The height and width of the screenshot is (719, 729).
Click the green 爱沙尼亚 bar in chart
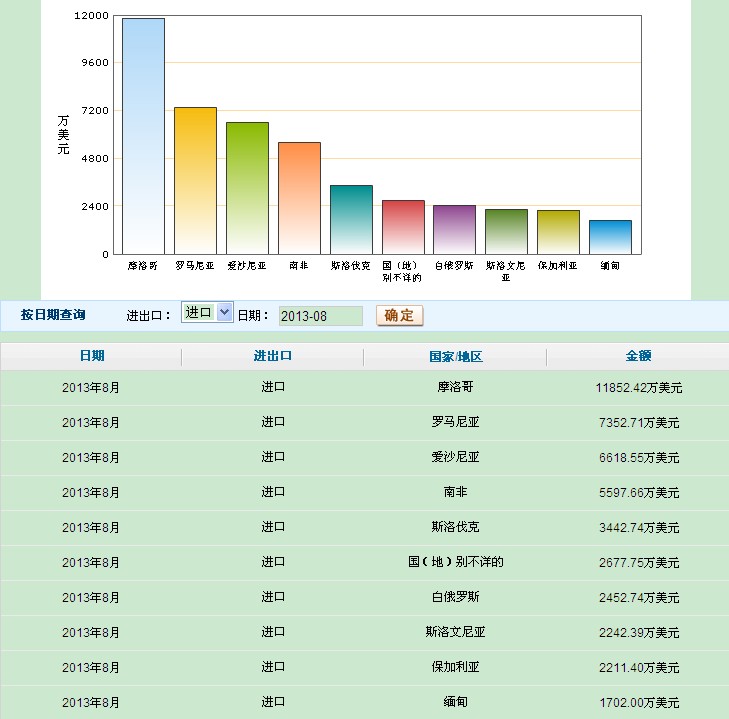pos(247,188)
